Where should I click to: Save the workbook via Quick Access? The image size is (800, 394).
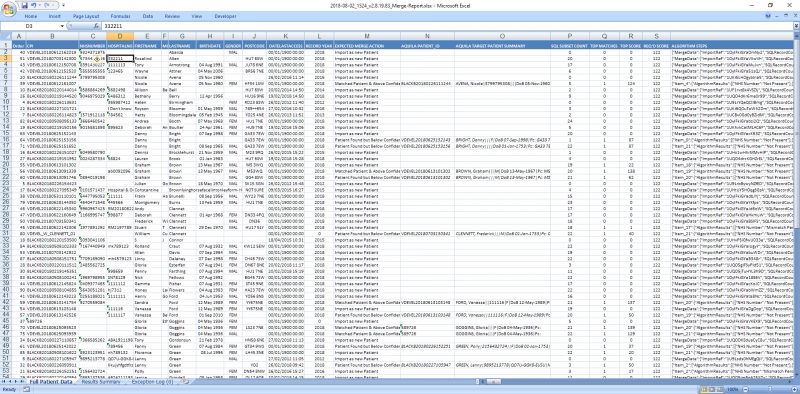[24, 5]
